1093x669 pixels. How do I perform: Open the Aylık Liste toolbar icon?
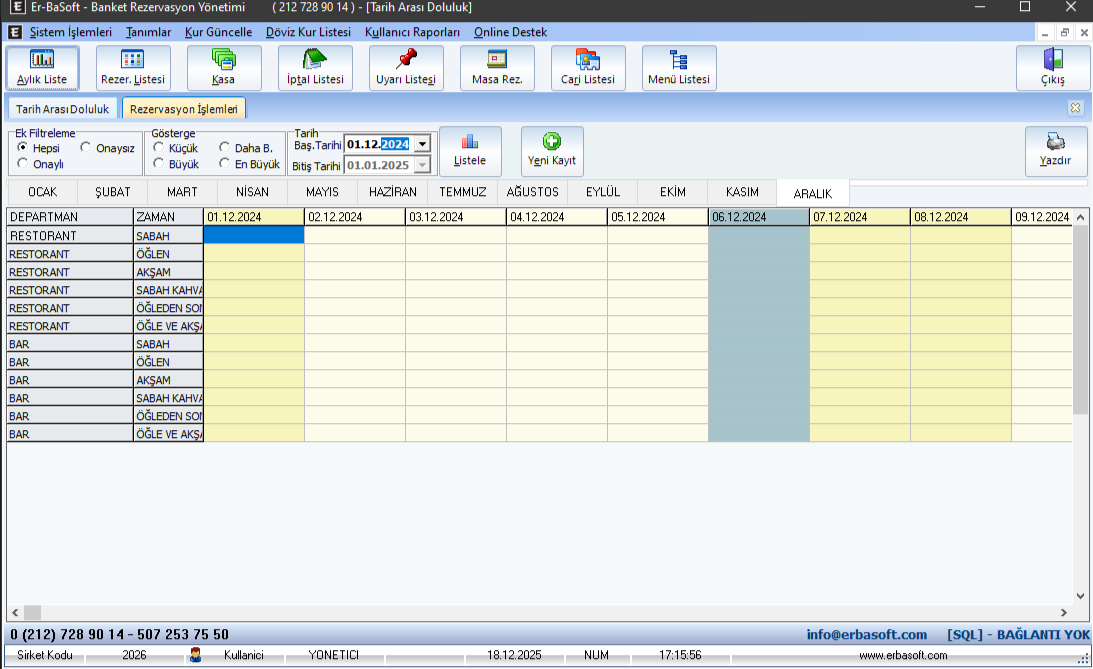(42, 59)
